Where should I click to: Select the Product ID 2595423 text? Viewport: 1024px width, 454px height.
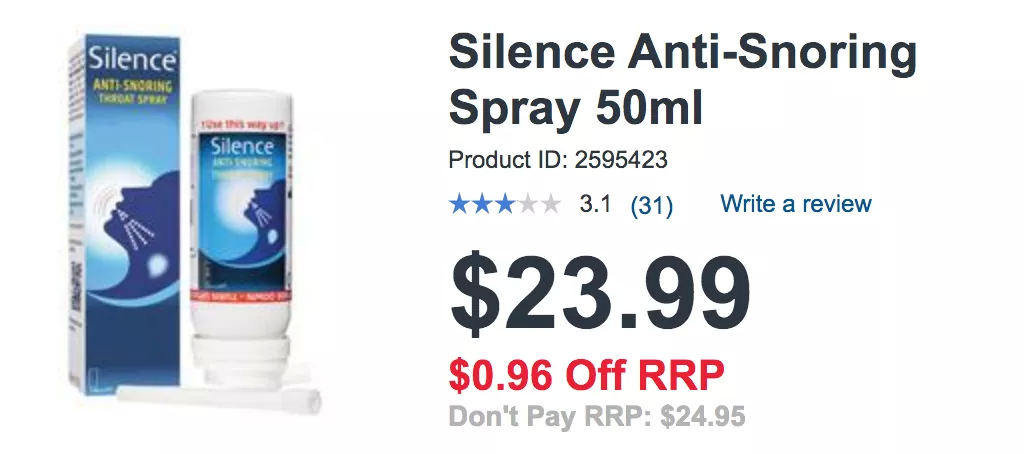558,160
